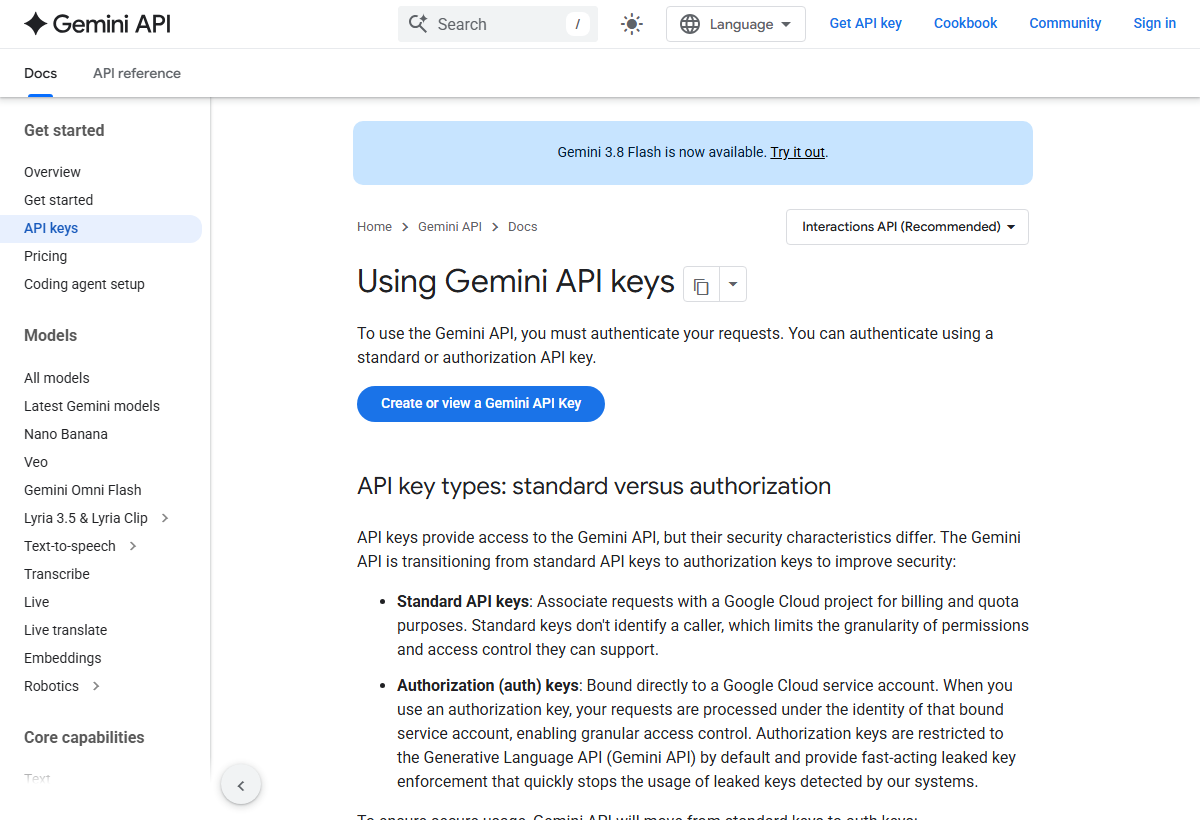Go to Gemini API breadcrumb
The width and height of the screenshot is (1200, 820).
coord(450,227)
